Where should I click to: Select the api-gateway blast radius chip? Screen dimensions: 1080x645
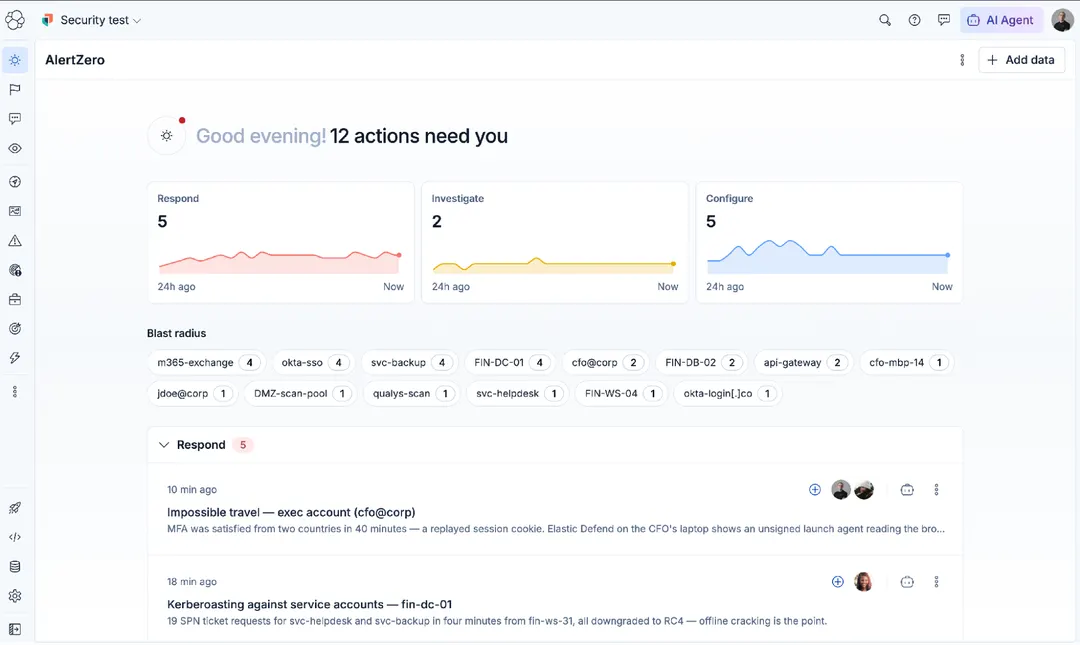(x=803, y=362)
